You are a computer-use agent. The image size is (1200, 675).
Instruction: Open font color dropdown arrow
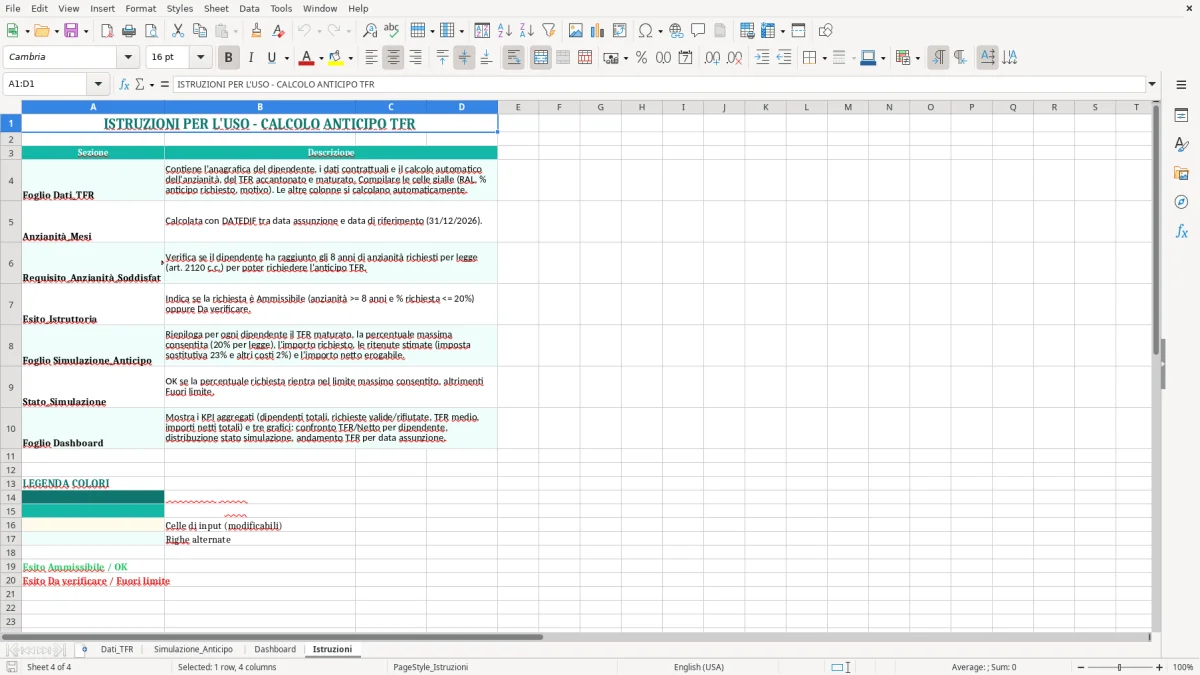pos(321,58)
